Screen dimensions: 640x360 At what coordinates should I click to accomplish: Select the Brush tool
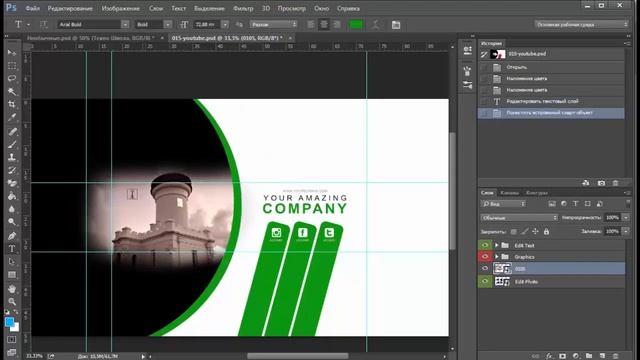(x=12, y=144)
